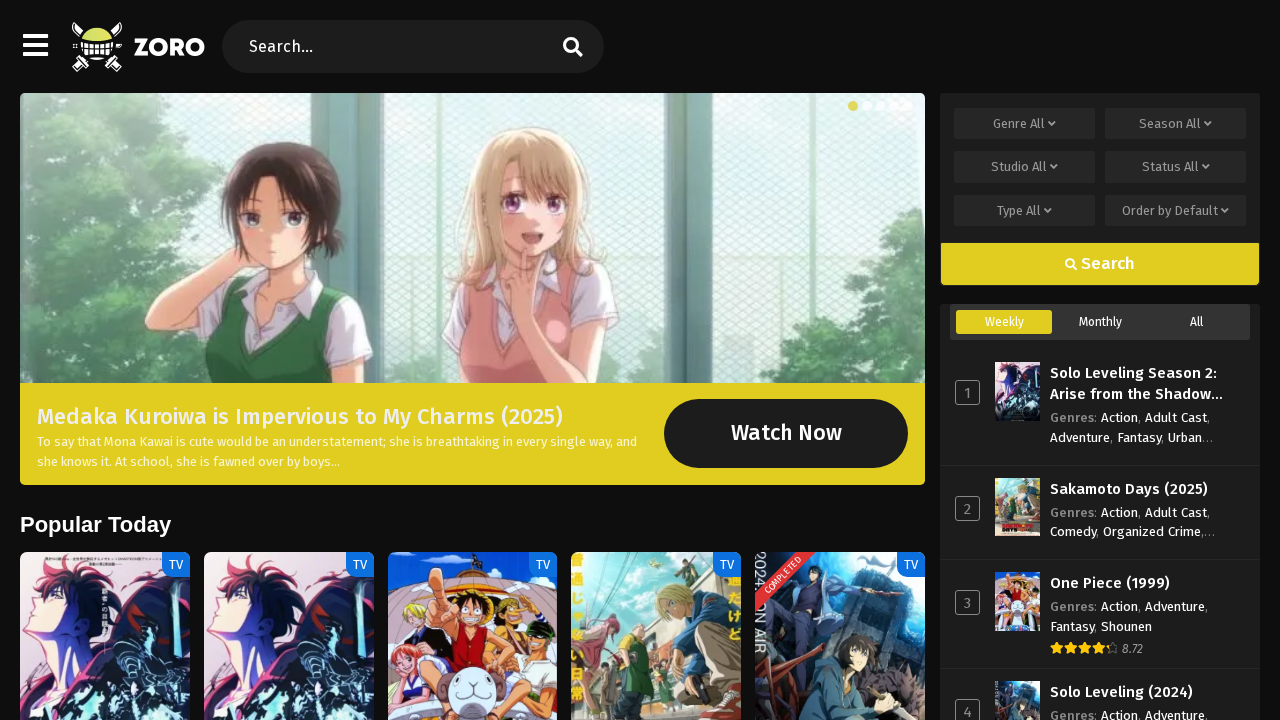Expand the Status All dropdown
The width and height of the screenshot is (1280, 720).
click(1175, 167)
